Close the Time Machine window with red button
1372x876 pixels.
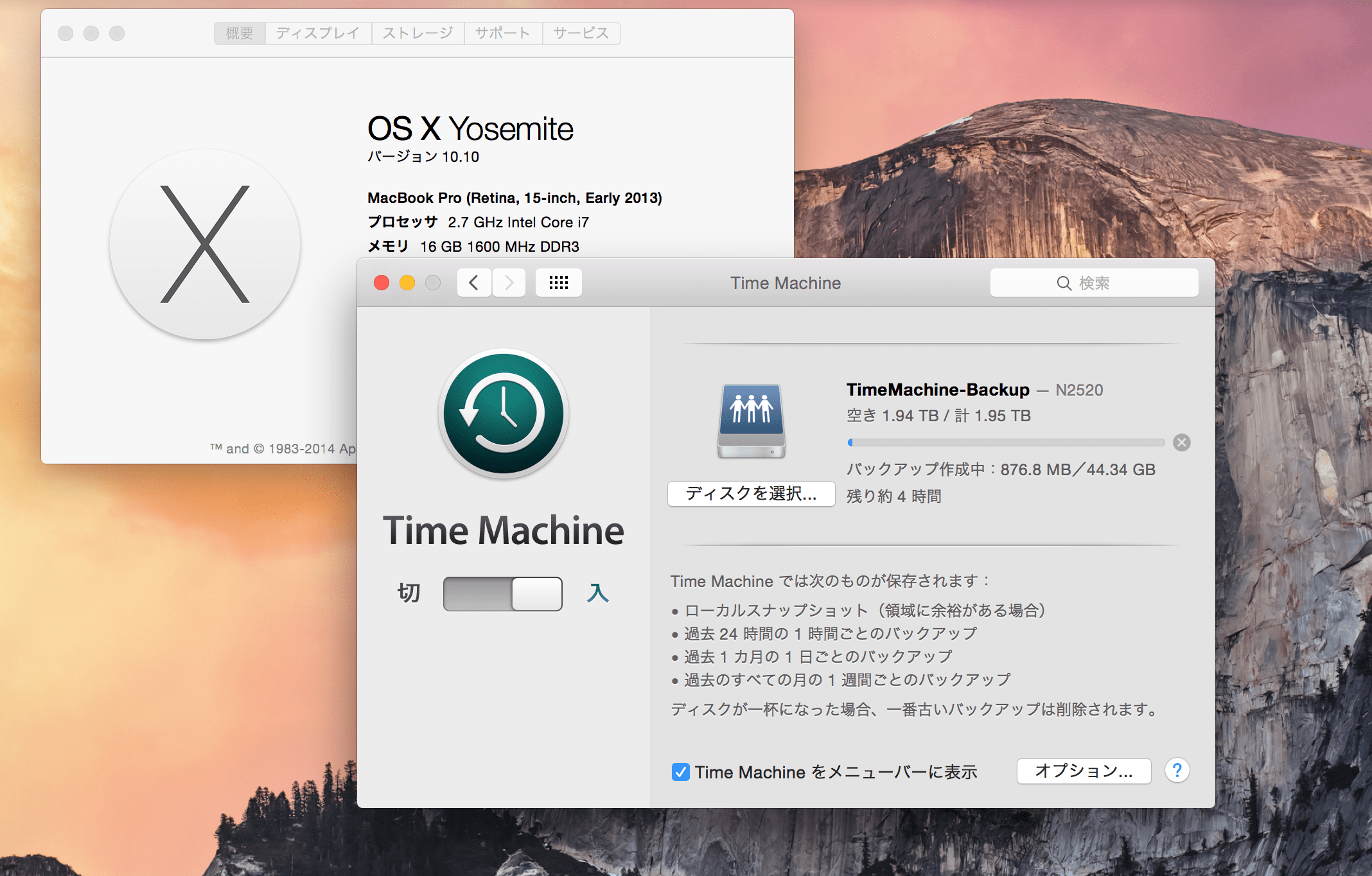[x=382, y=283]
